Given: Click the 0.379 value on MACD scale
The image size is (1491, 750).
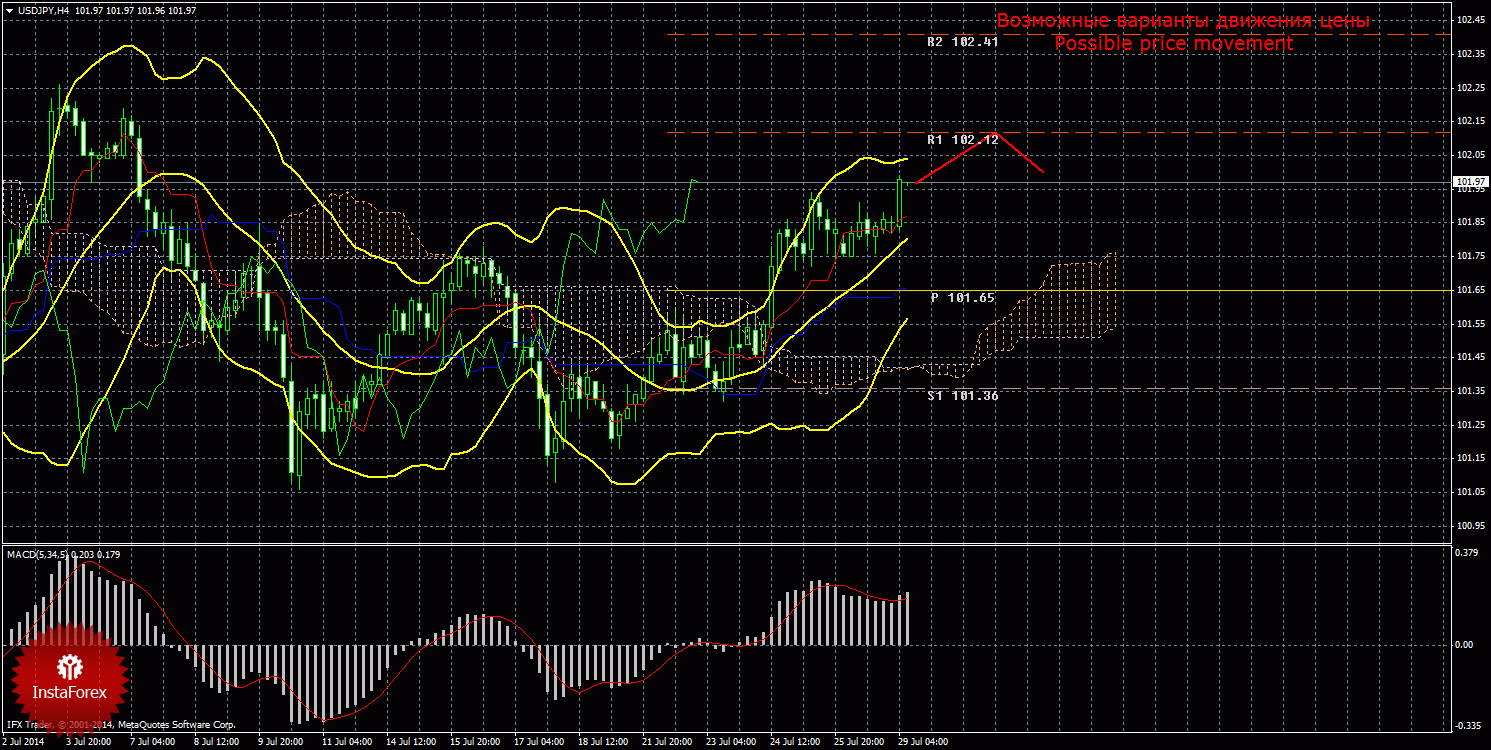Looking at the screenshot, I should pyautogui.click(x=1466, y=551).
